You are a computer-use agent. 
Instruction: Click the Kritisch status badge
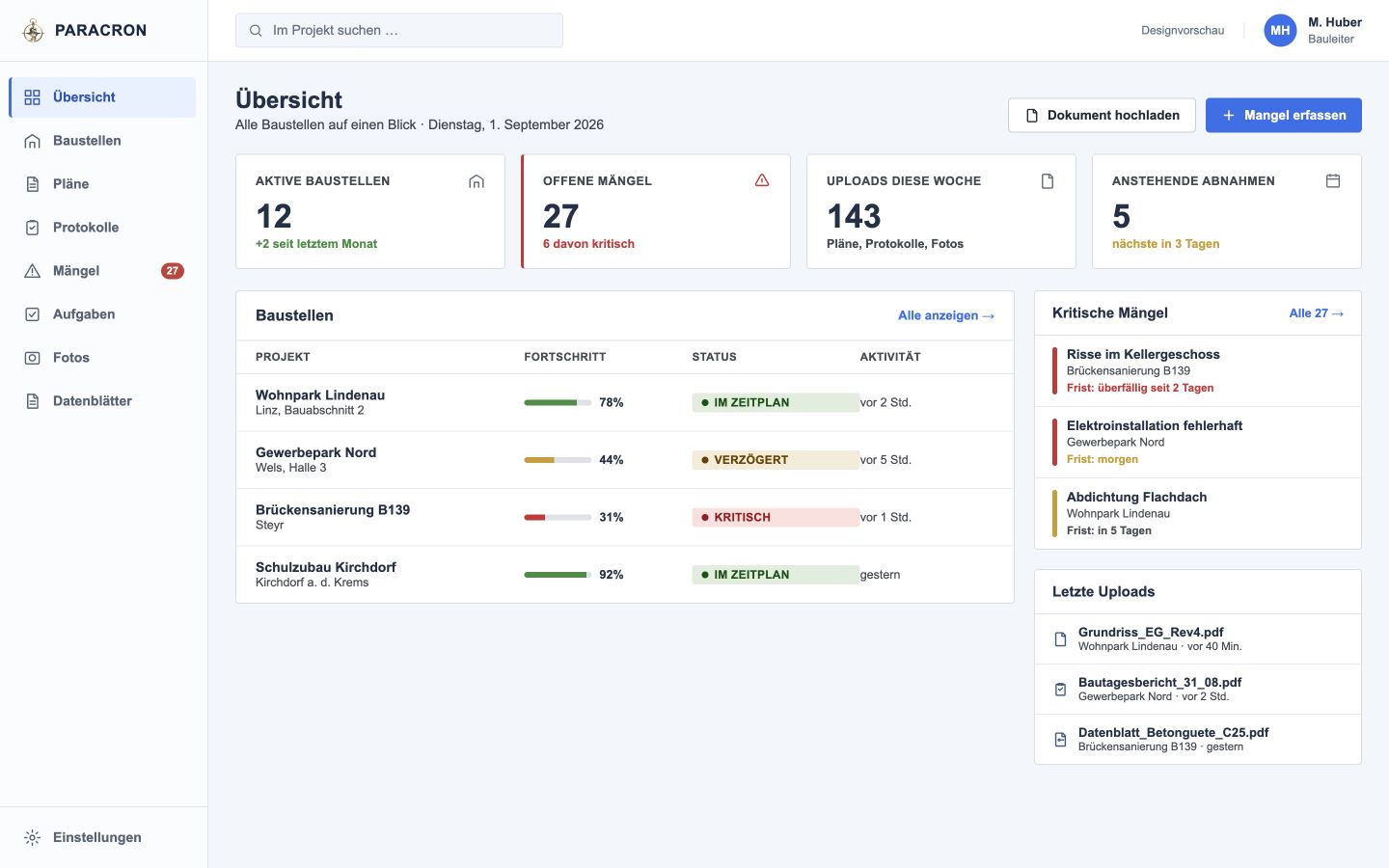(x=776, y=518)
